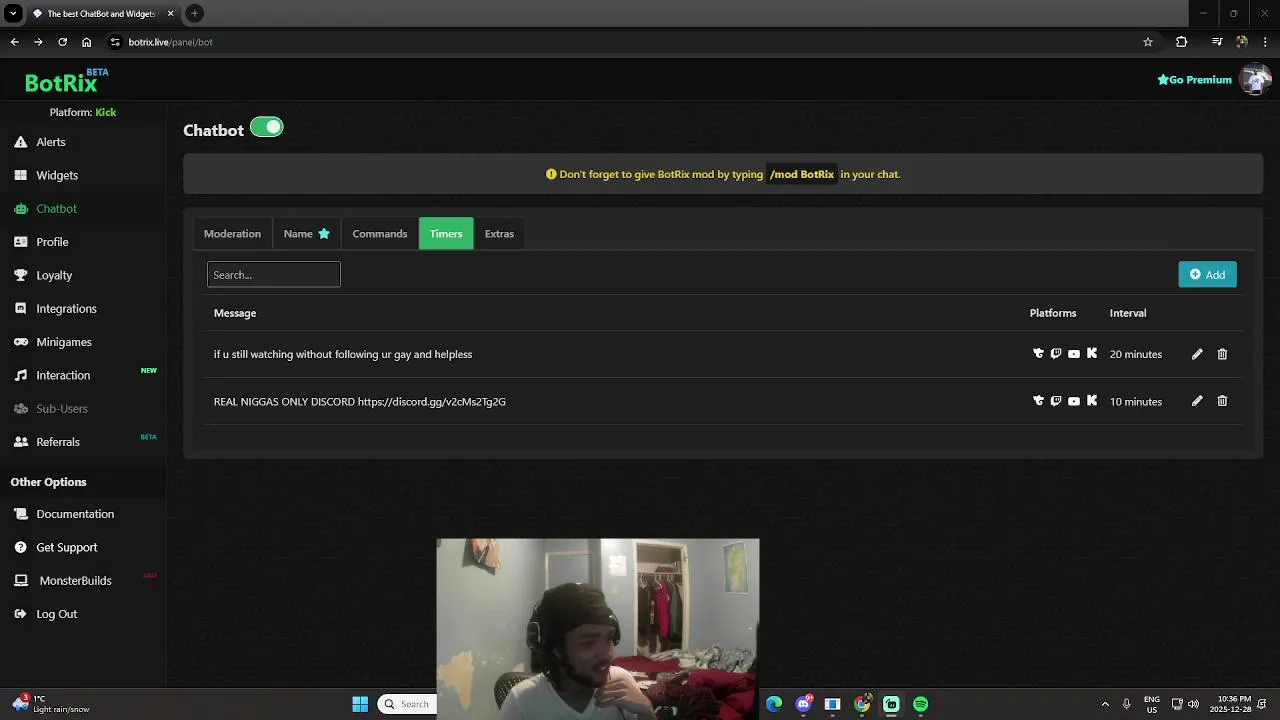Click the Kick icon on the 20 minutes timer
1280x720 pixels.
point(1092,354)
